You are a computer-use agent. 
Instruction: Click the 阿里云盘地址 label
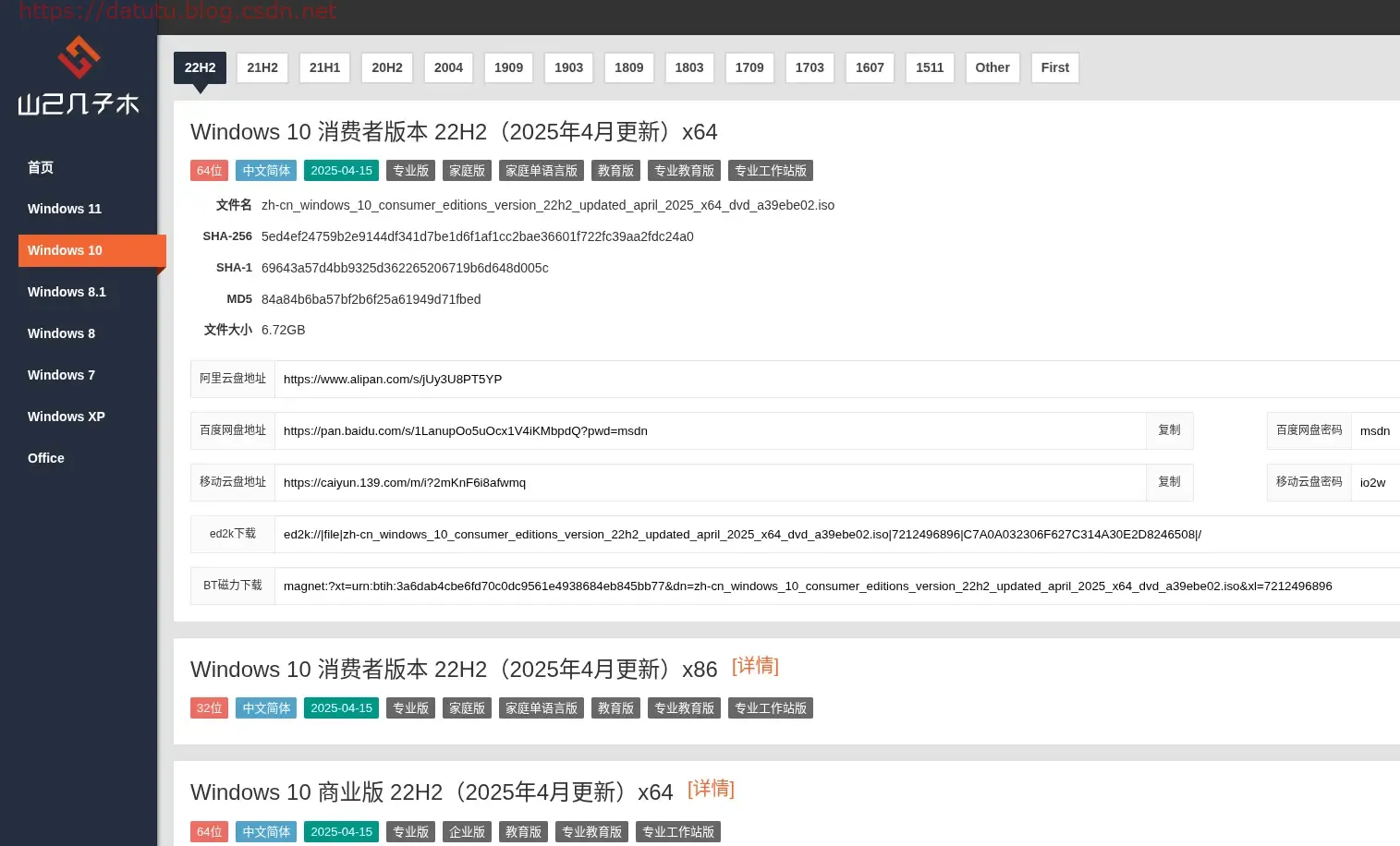pyautogui.click(x=233, y=379)
